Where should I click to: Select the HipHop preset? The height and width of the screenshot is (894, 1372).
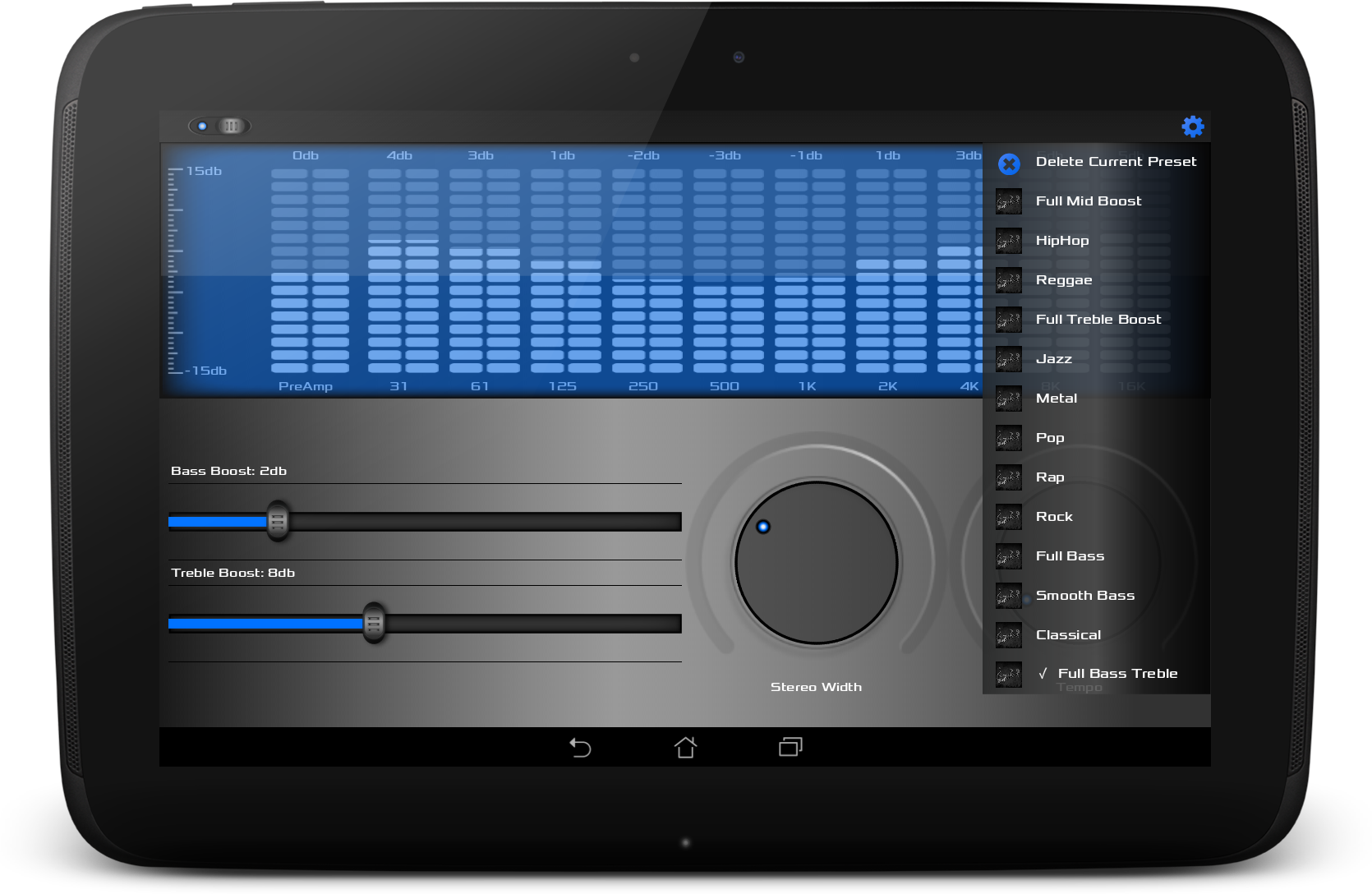[1096, 241]
